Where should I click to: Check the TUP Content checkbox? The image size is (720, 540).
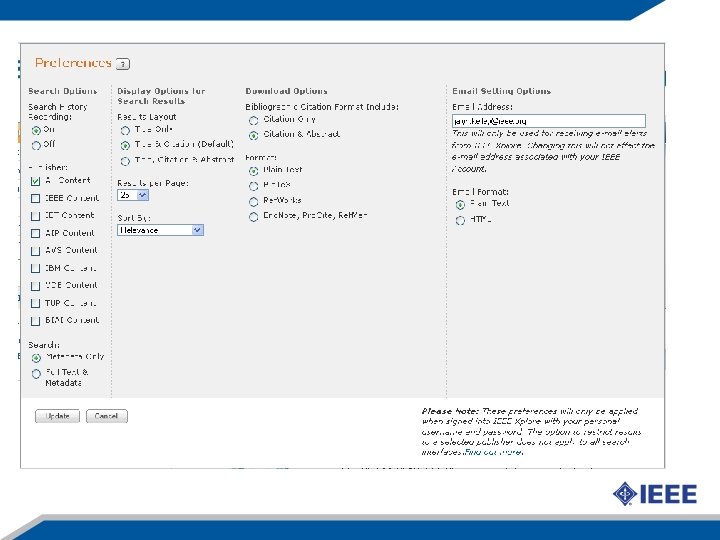35,303
